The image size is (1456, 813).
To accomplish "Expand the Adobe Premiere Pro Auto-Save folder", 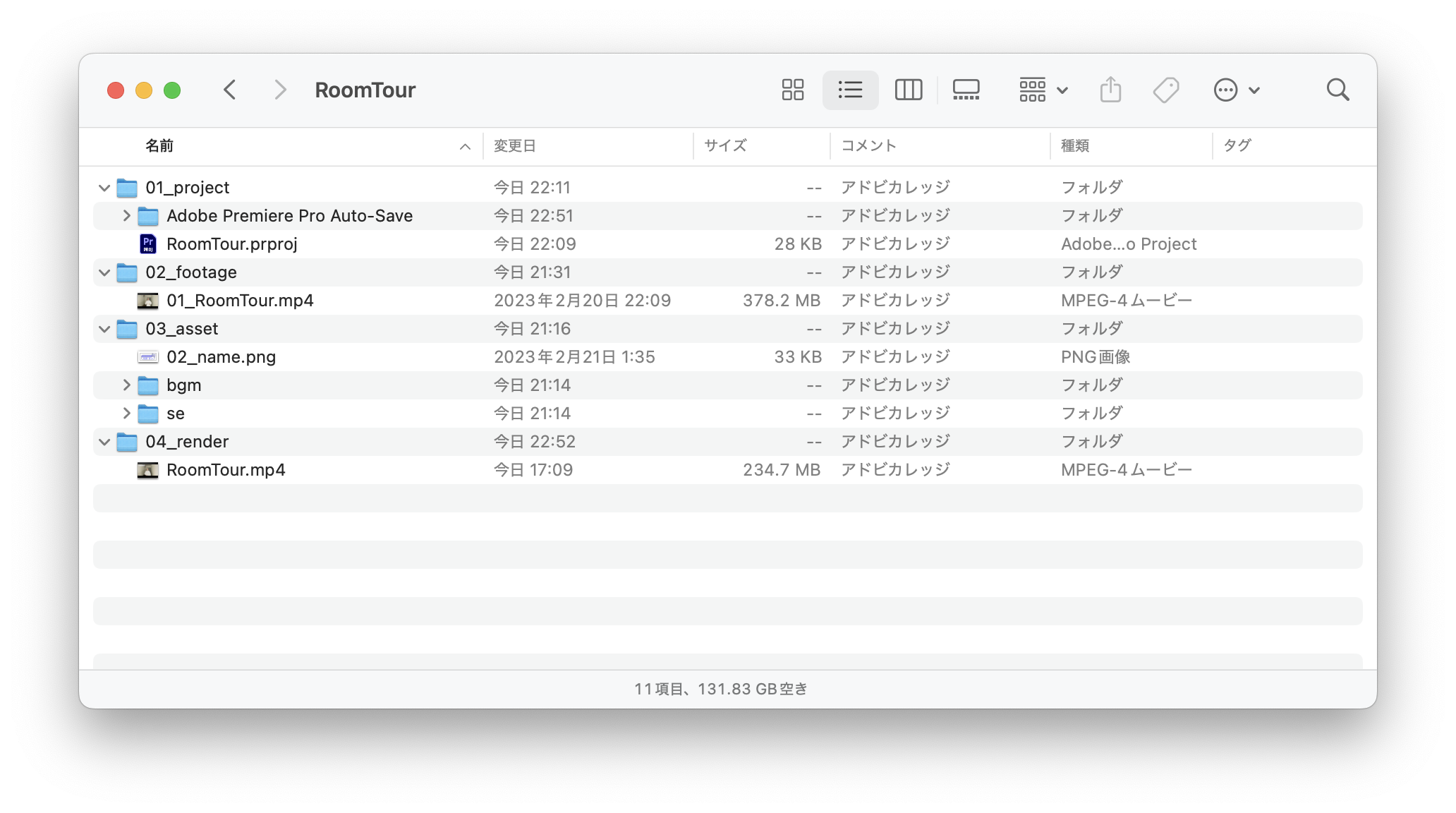I will tap(126, 216).
